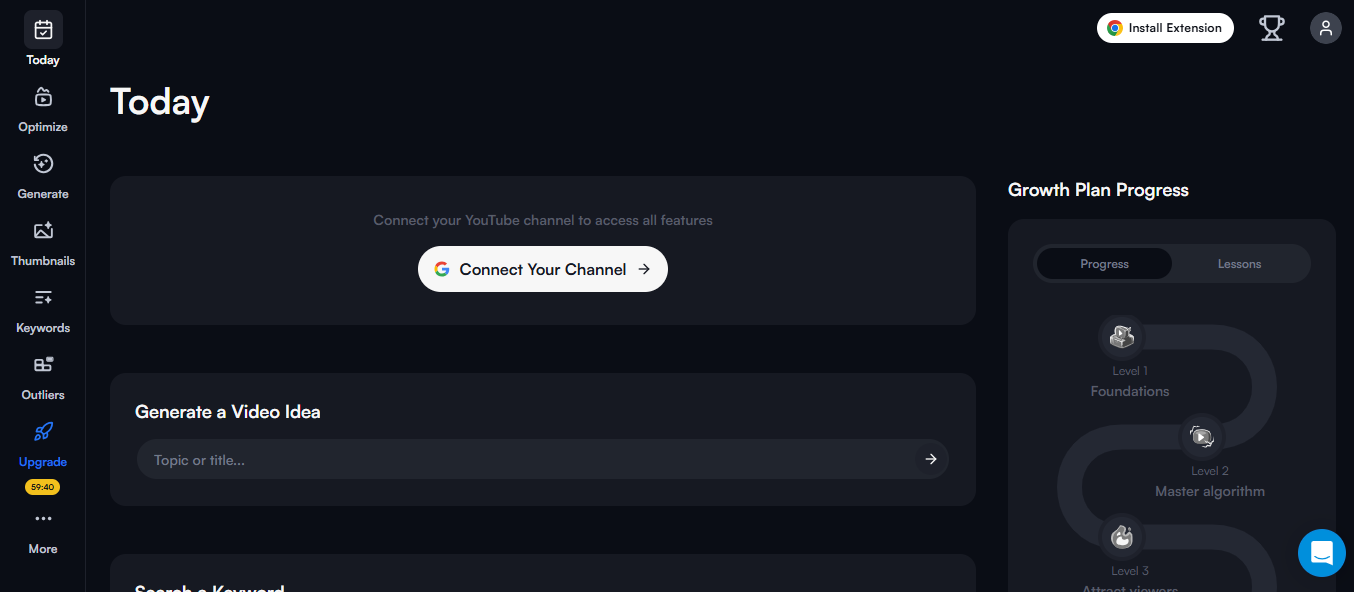Select Level 2 Master algorithm milestone
Viewport: 1354px width, 592px height.
coord(1202,436)
